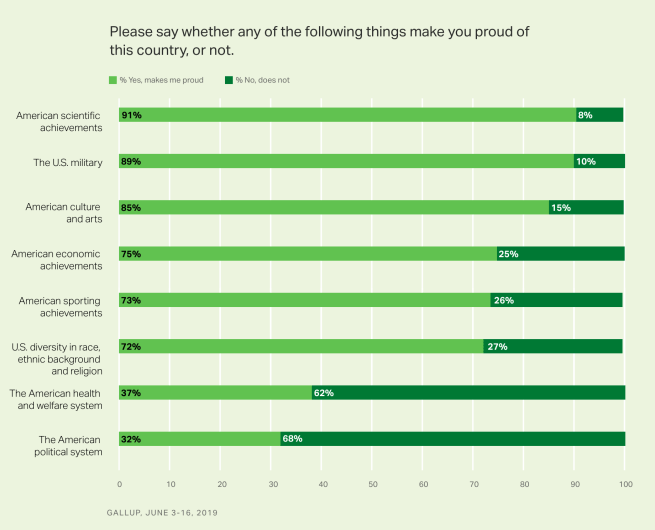
Task: Click the 'American scientific achievements' category label
Action: pyautogui.click(x=58, y=121)
